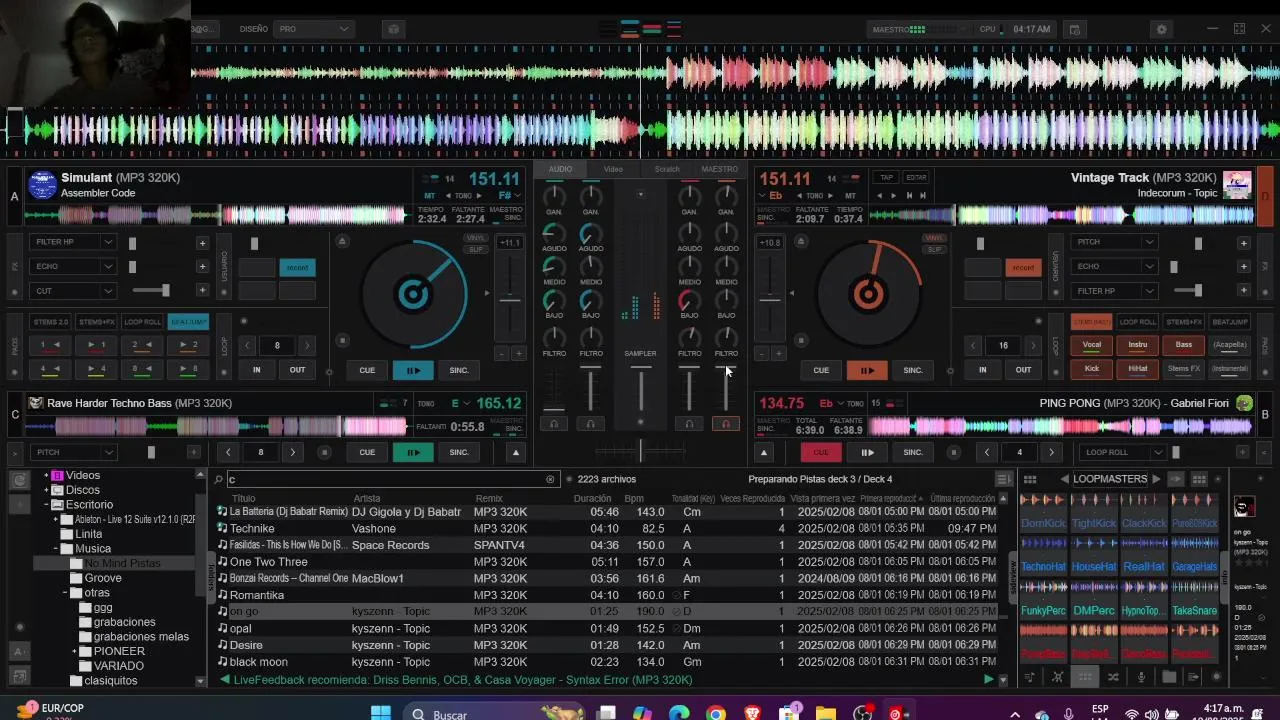Viewport: 1280px width, 720px height.
Task: Select deck D BEATJUMP pad page
Action: click(1230, 322)
